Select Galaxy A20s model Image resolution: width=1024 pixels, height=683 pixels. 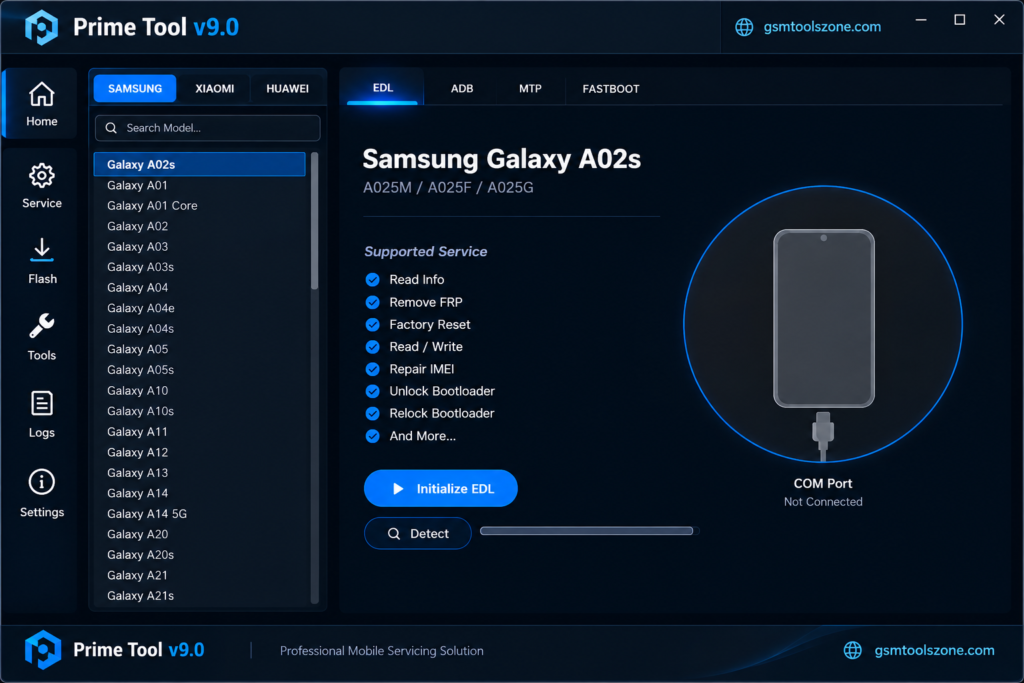pyautogui.click(x=199, y=555)
